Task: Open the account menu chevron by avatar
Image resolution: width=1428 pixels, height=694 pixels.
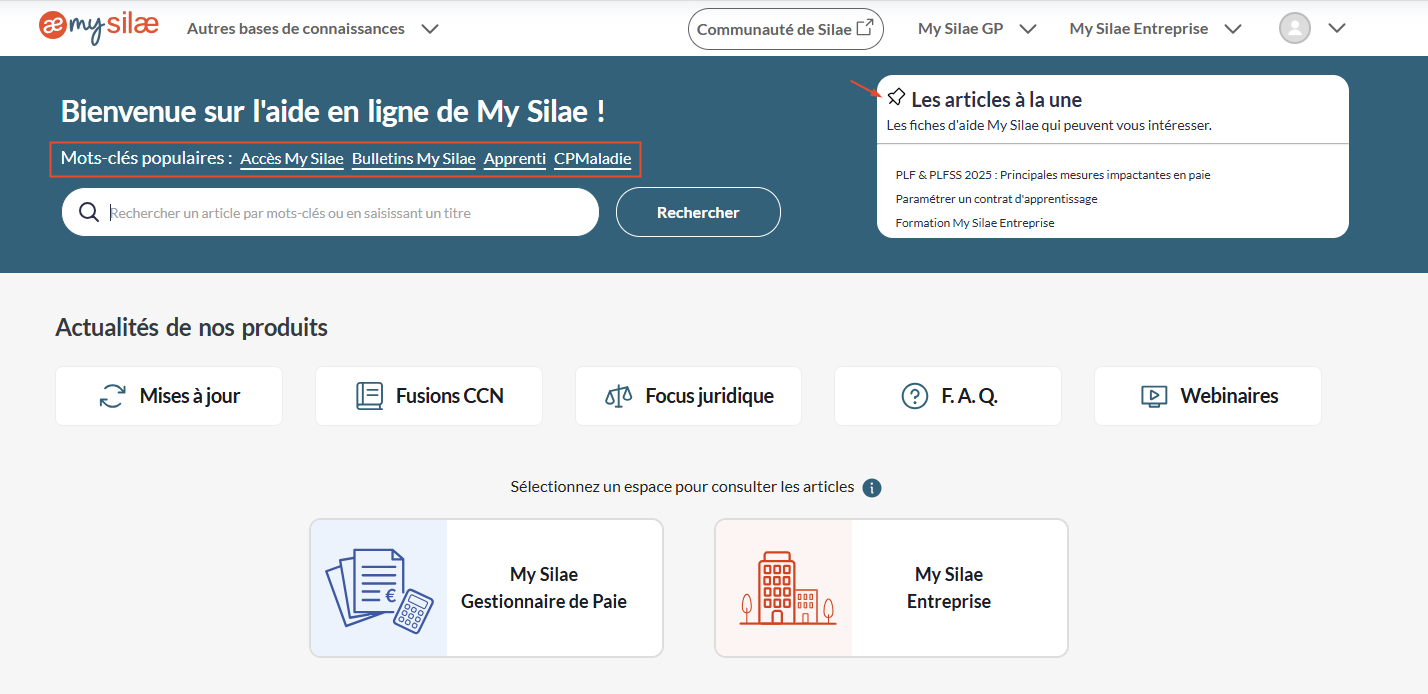Action: 1337,29
